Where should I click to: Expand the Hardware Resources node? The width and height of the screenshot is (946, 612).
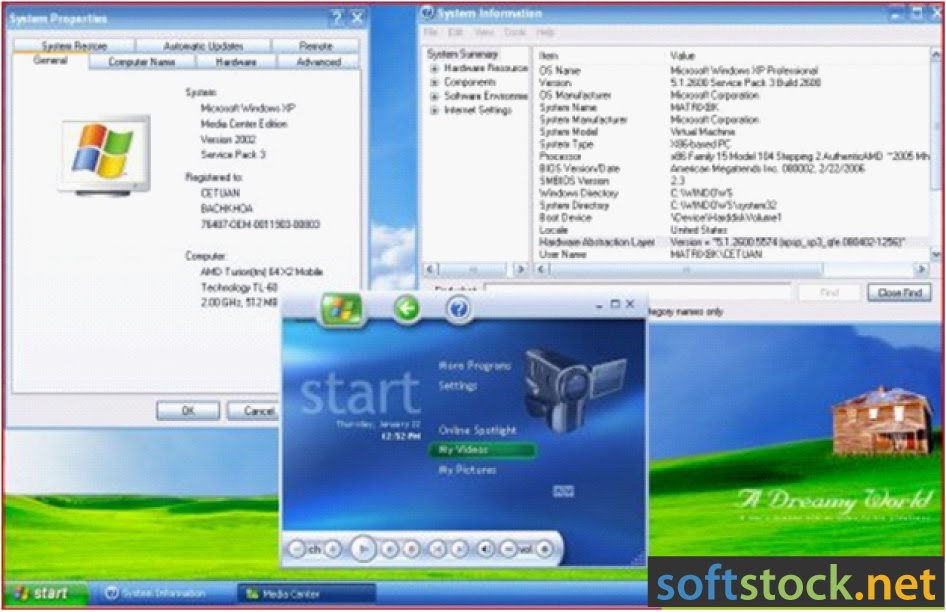(x=434, y=68)
